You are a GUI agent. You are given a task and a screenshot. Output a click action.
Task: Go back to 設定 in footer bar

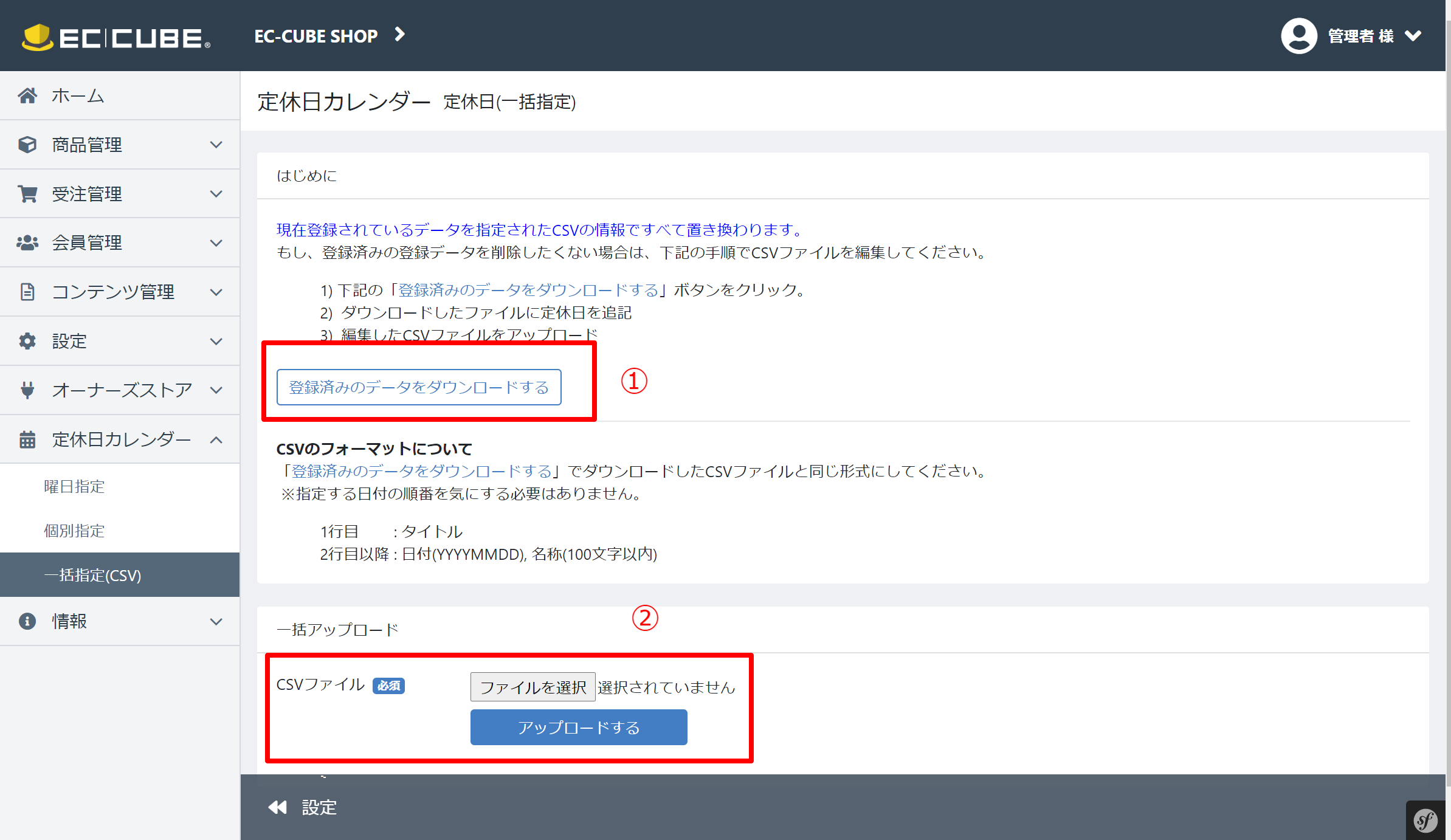coord(319,807)
